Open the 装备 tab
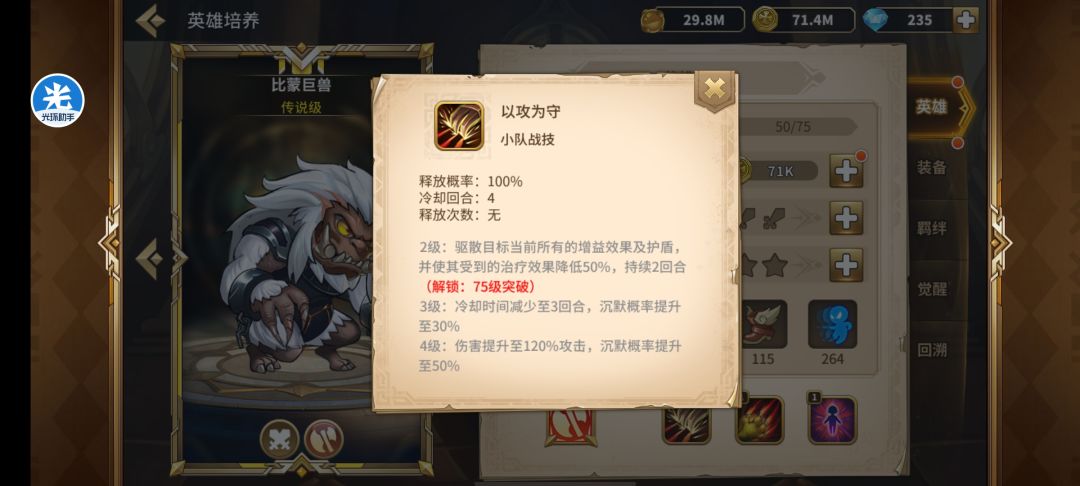Image resolution: width=1080 pixels, height=486 pixels. point(932,167)
